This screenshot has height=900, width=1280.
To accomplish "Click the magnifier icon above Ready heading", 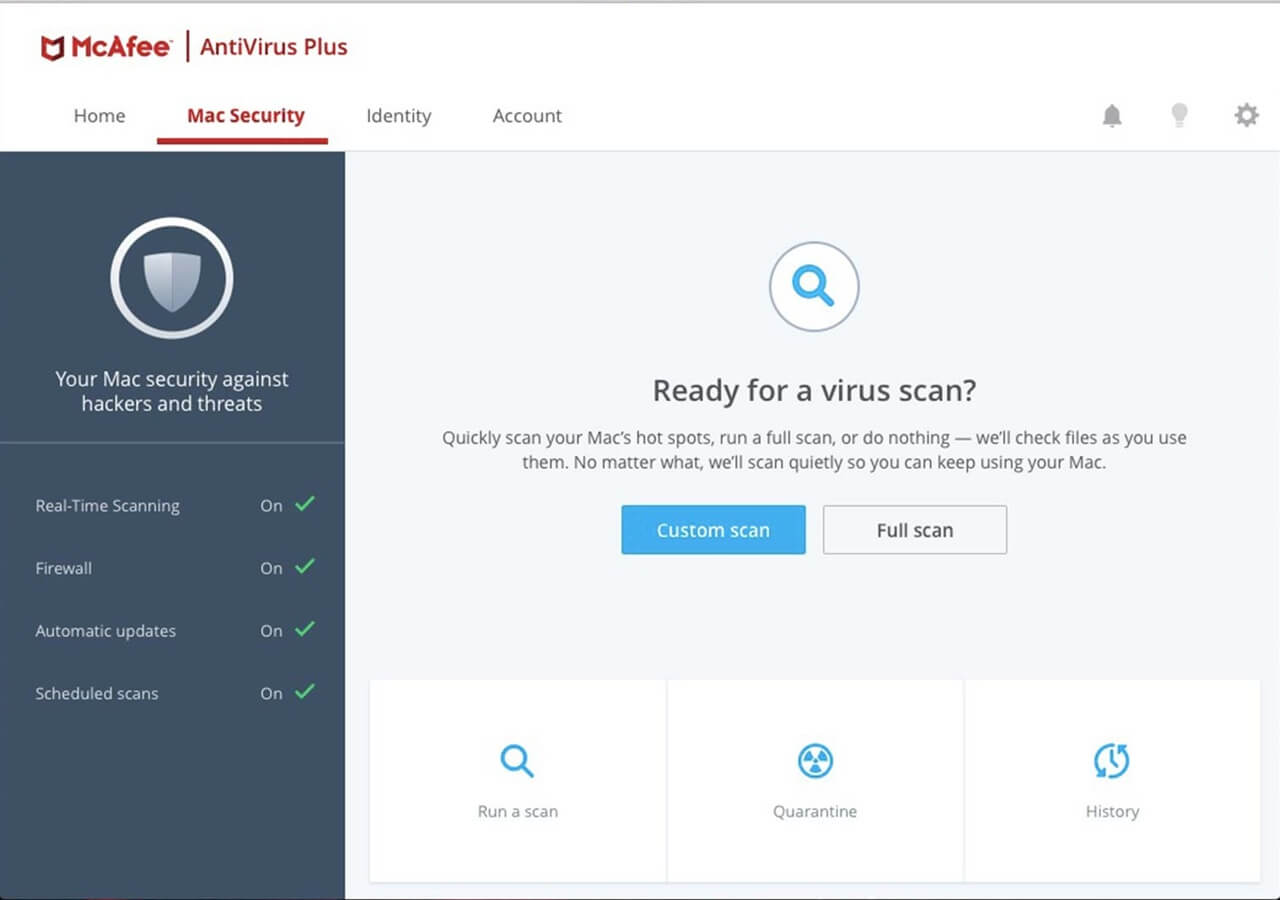I will coord(813,286).
